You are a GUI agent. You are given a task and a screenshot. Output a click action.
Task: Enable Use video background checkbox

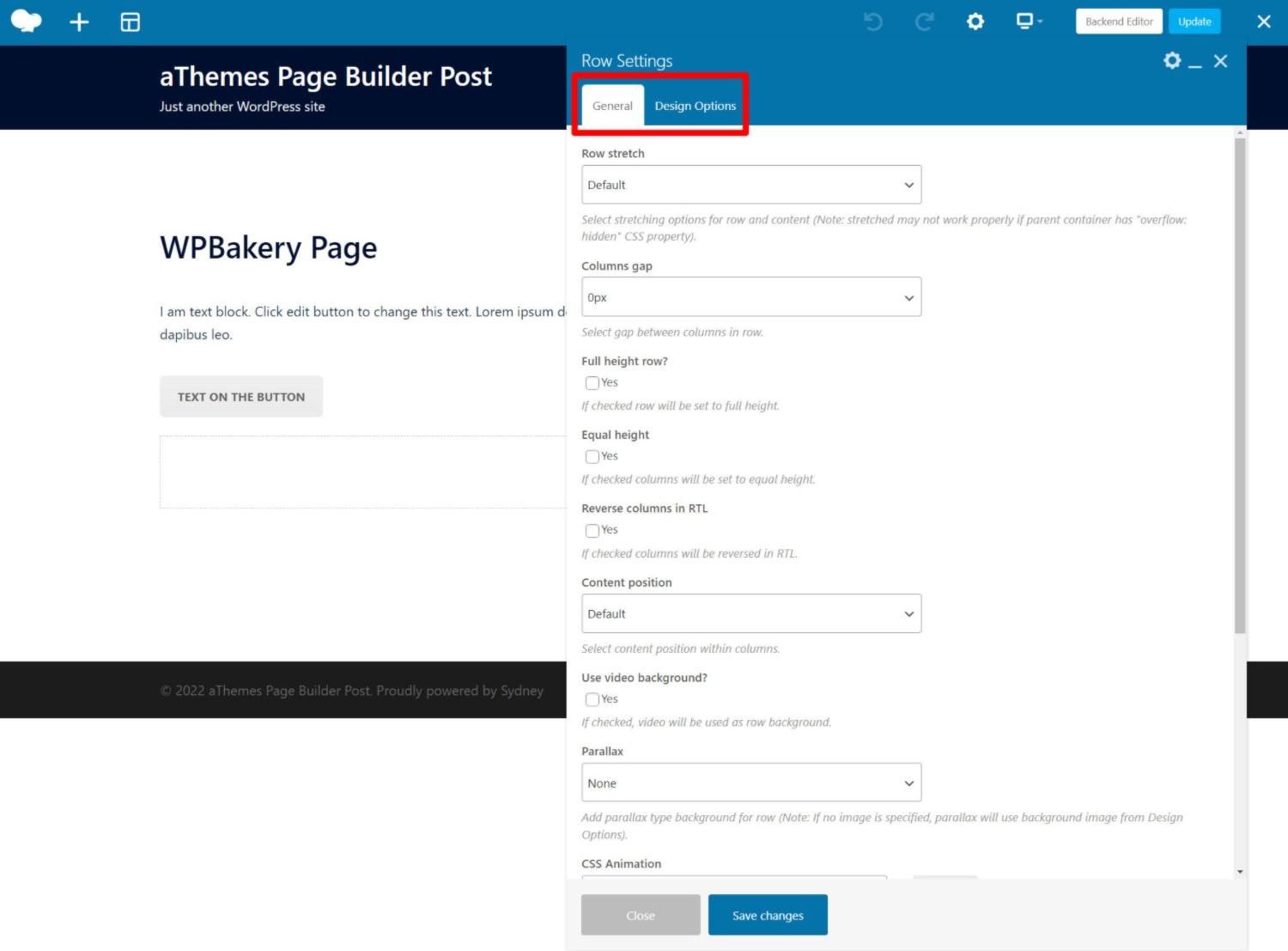click(x=592, y=700)
